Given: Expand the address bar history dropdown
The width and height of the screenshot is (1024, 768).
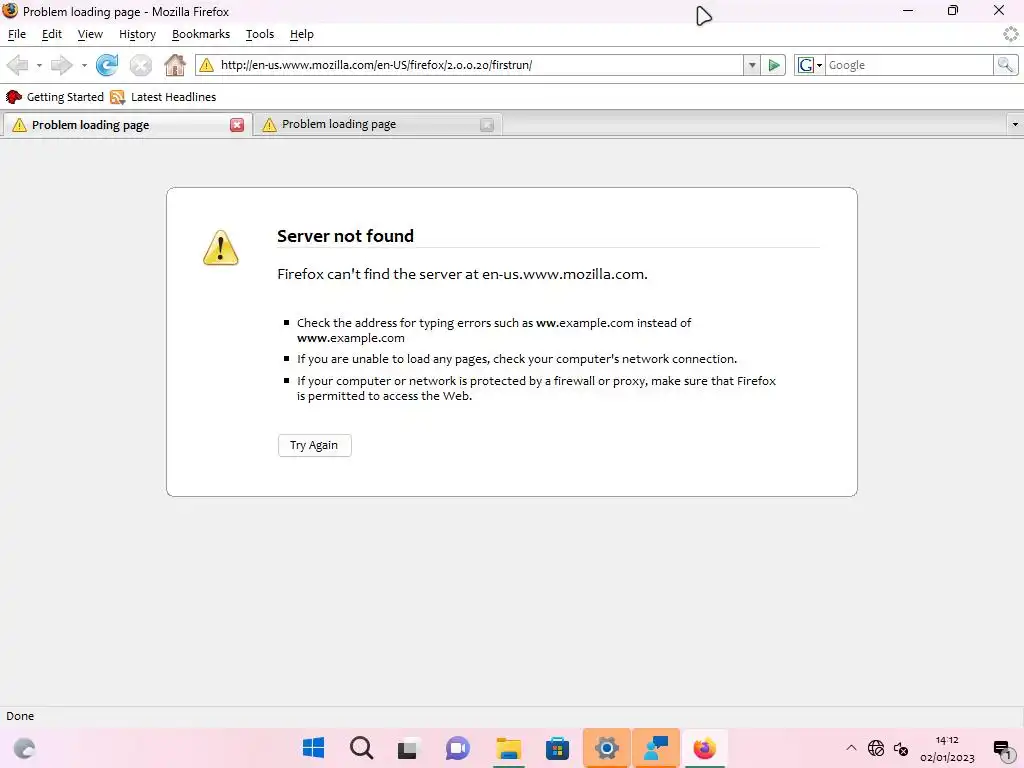Looking at the screenshot, I should (752, 65).
